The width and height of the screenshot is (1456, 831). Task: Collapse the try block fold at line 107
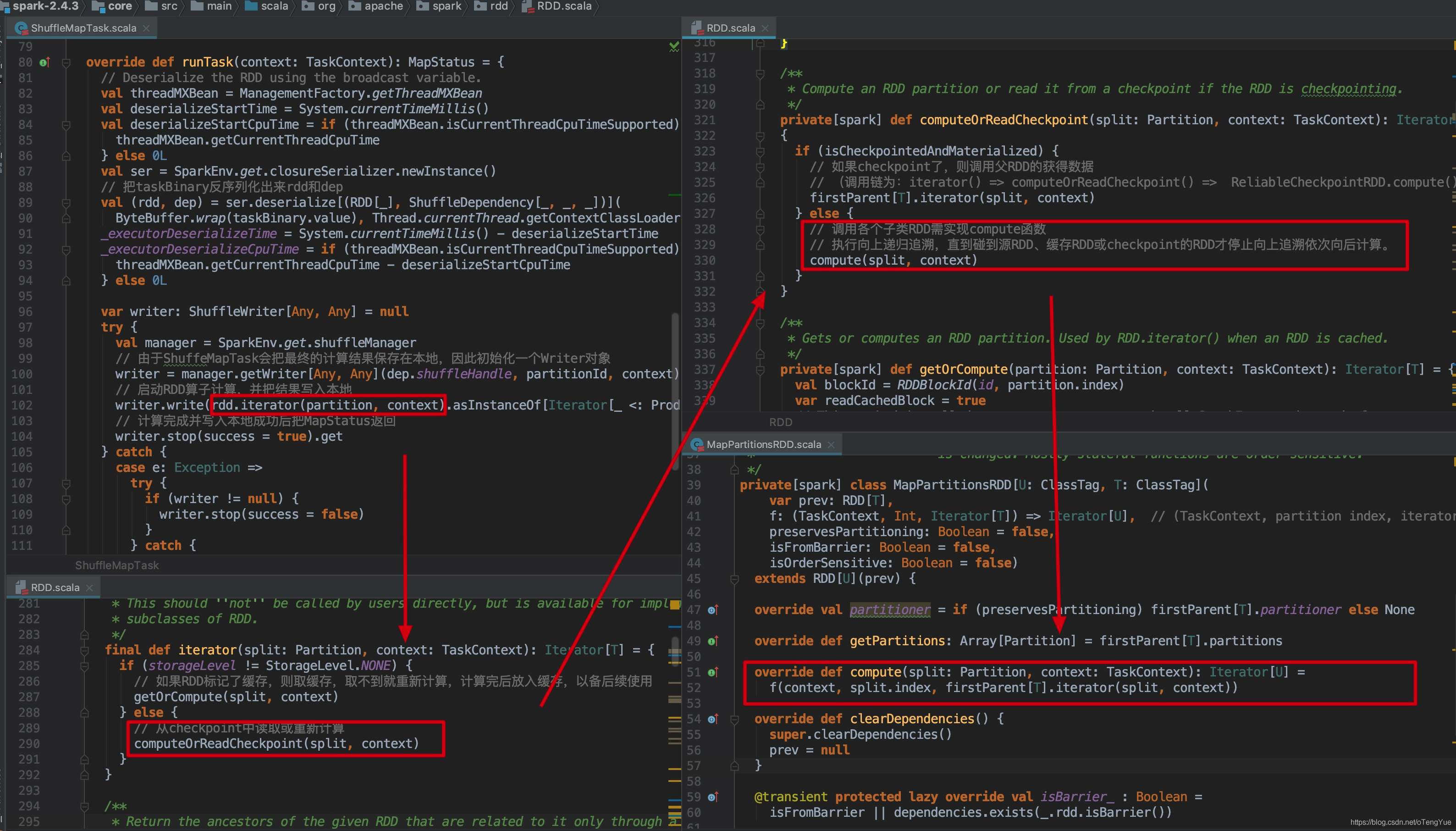click(66, 483)
